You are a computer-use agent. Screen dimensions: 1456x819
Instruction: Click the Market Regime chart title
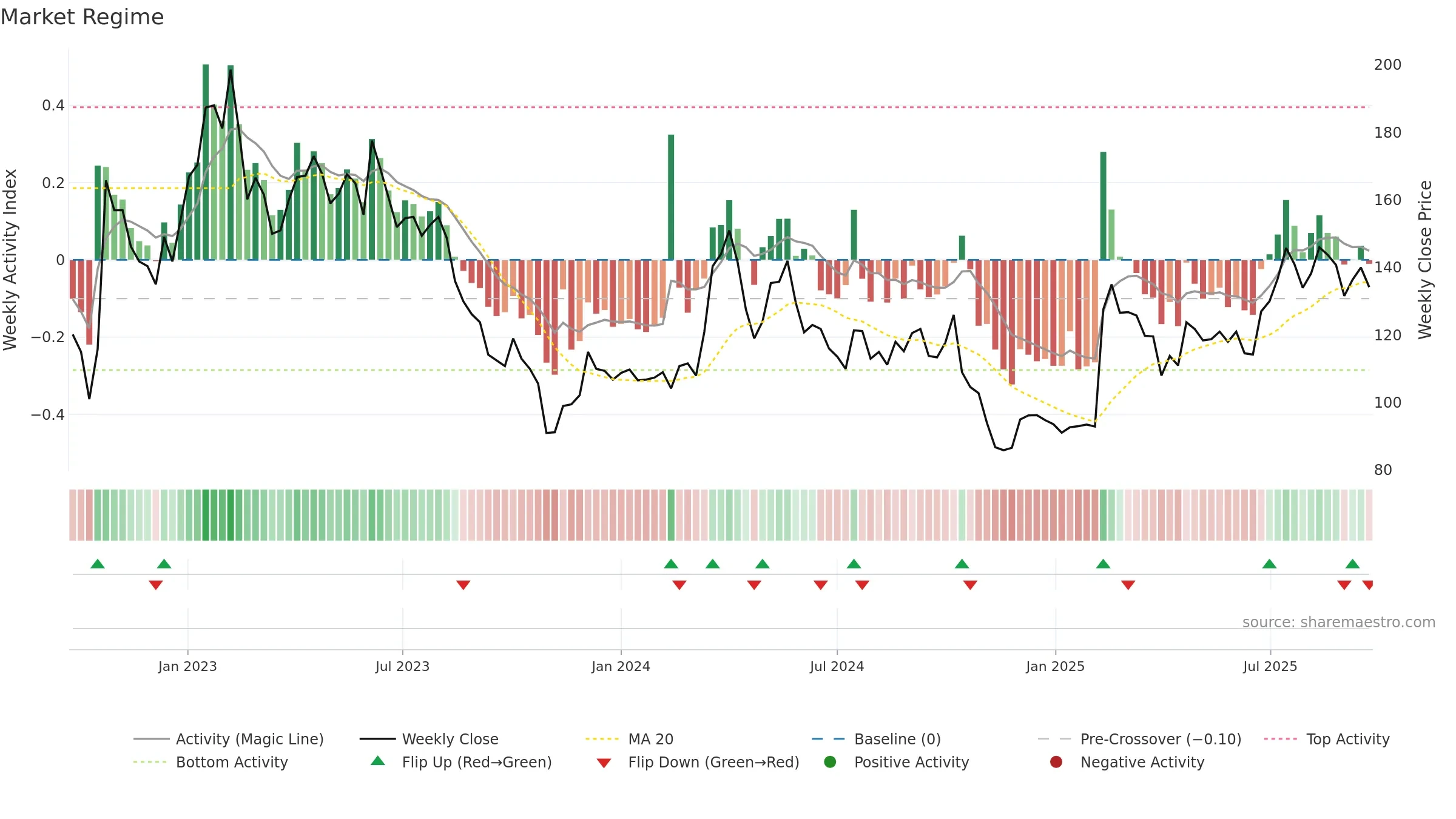(x=83, y=17)
